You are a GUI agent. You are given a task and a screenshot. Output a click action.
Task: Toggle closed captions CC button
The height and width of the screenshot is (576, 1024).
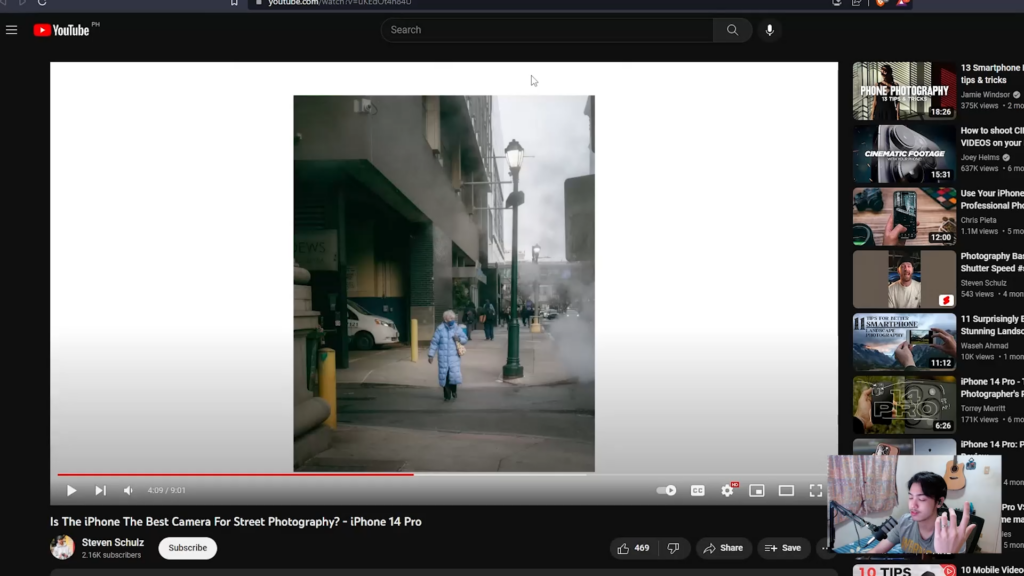pyautogui.click(x=697, y=490)
